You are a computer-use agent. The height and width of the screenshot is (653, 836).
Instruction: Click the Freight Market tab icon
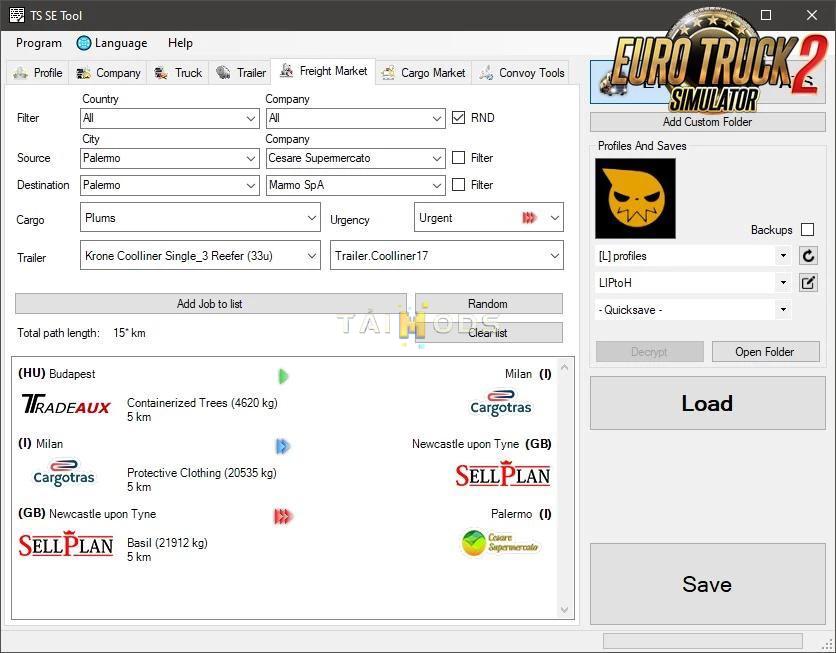click(x=287, y=70)
